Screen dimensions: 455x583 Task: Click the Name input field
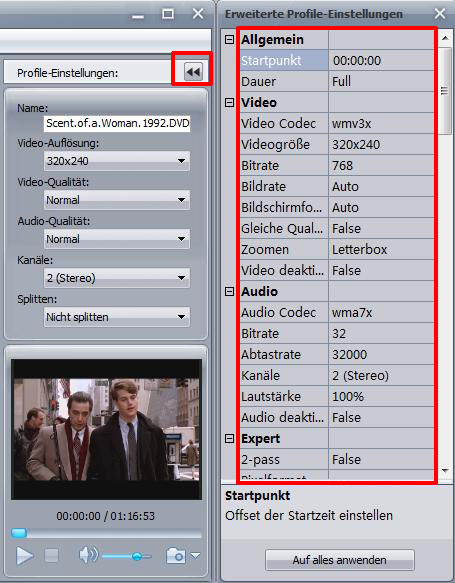click(117, 123)
